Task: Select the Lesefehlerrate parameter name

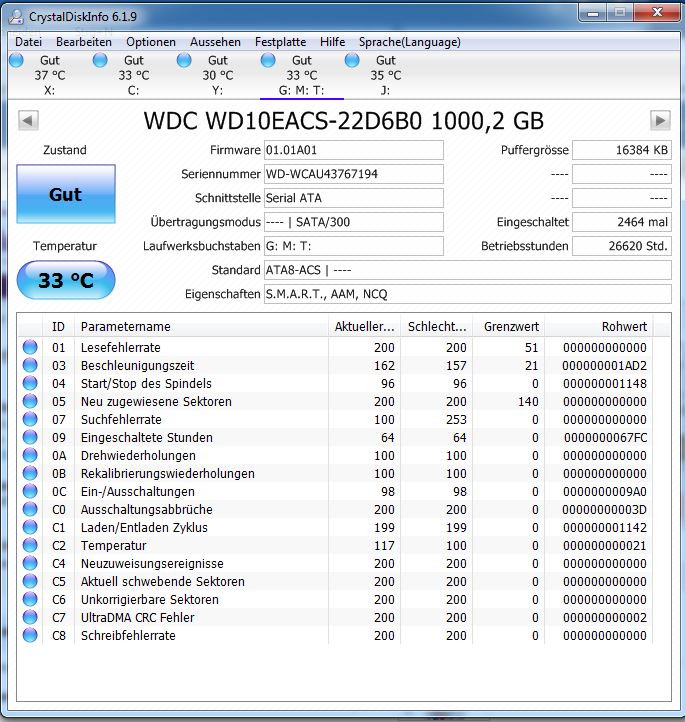Action: pyautogui.click(x=121, y=348)
